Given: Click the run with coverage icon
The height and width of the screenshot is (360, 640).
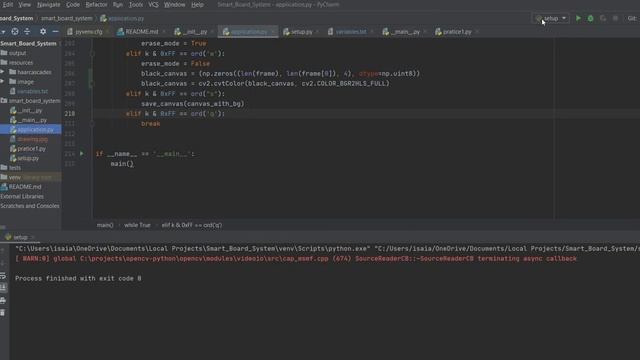Looking at the screenshot, I should [603, 18].
